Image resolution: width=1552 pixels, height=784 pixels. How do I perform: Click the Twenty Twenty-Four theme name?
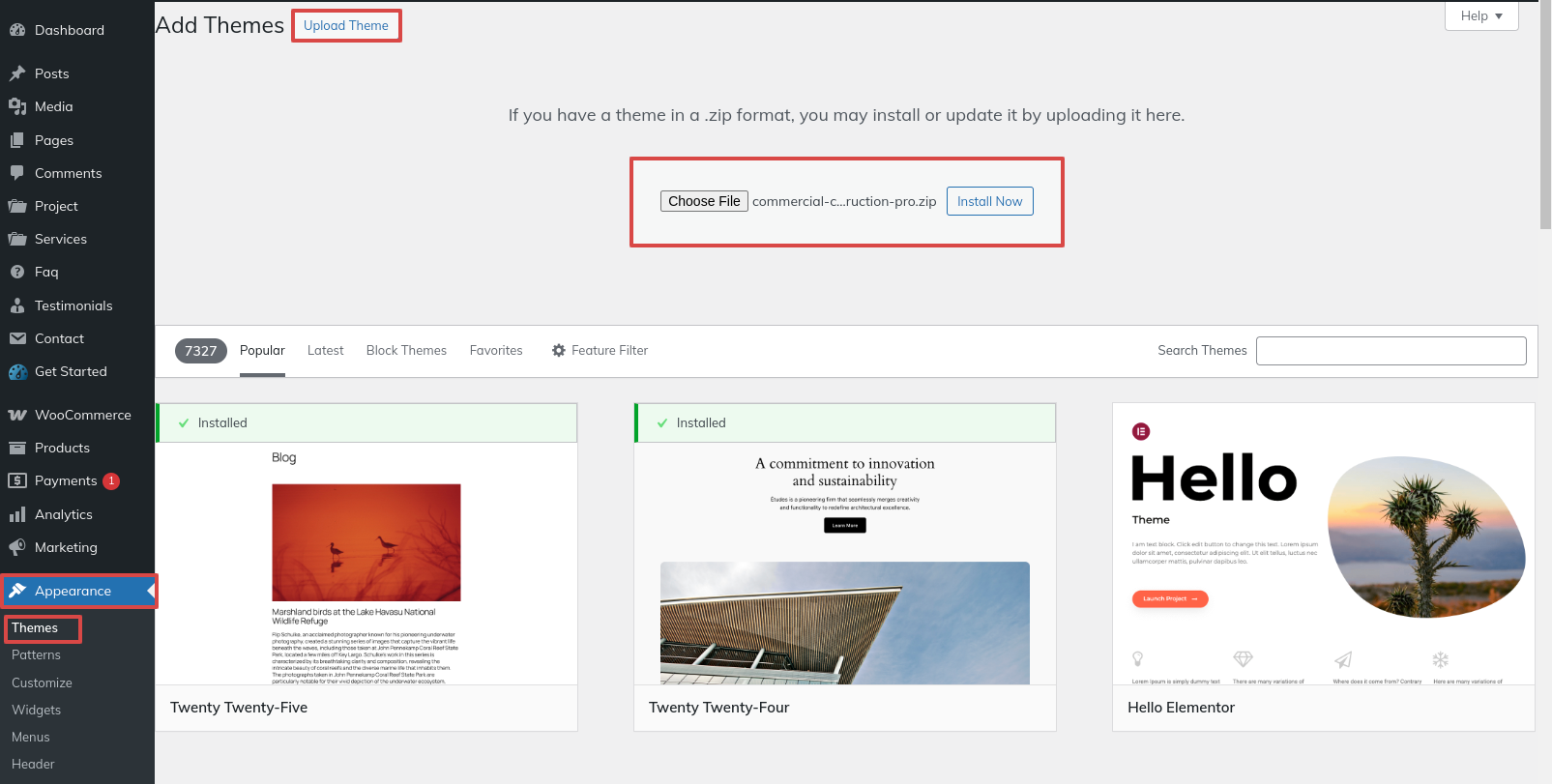[719, 708]
